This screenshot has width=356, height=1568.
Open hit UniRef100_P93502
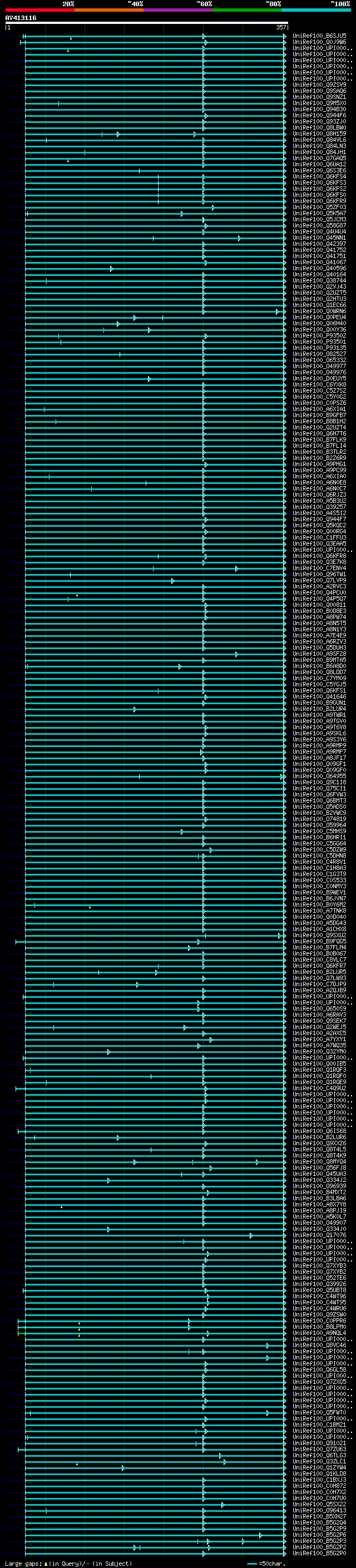[319, 335]
